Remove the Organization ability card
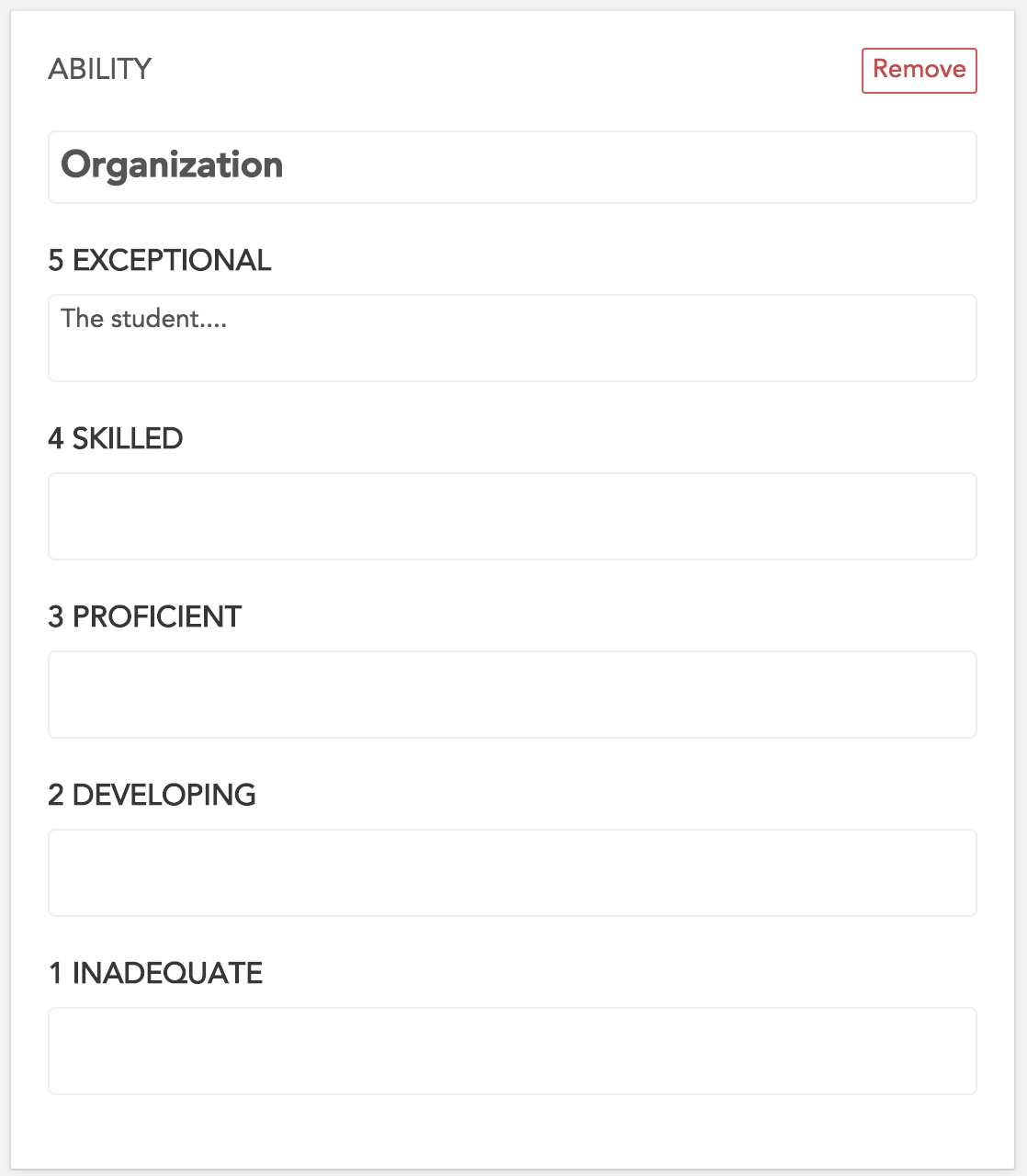The image size is (1027, 1176). (919, 71)
